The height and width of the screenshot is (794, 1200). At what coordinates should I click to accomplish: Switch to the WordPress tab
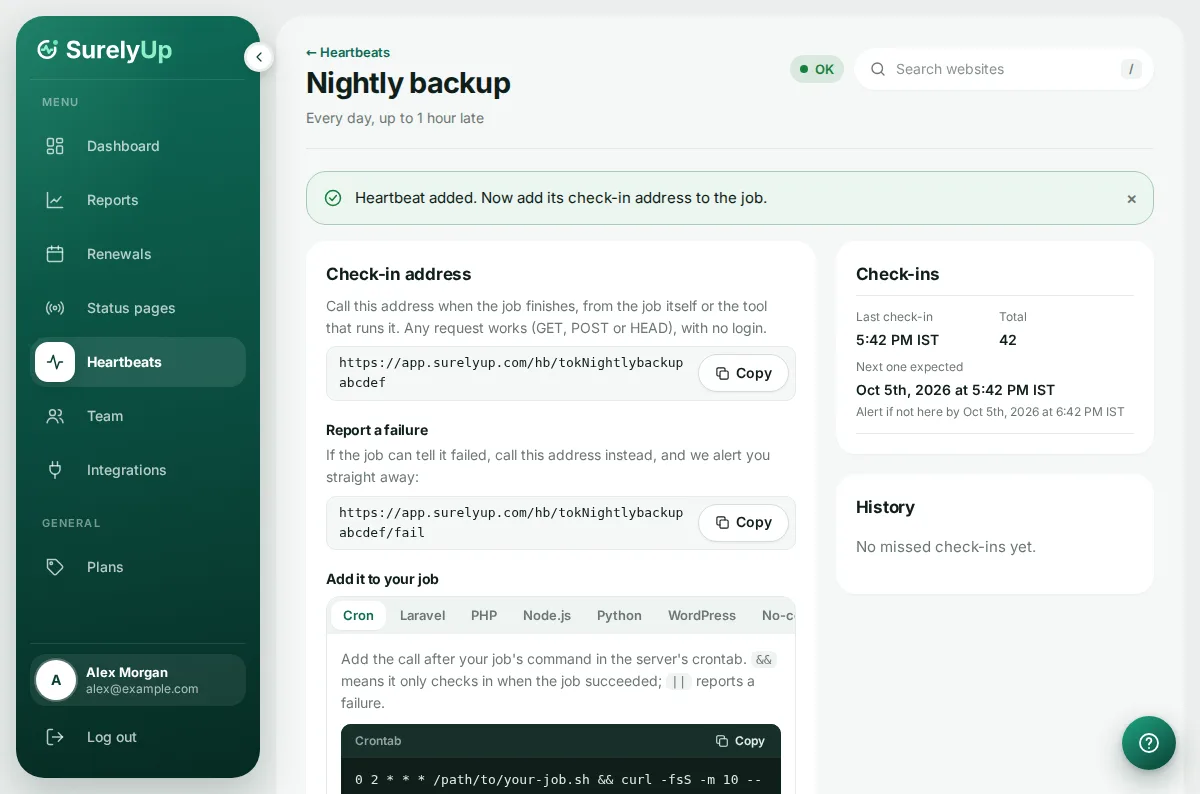pos(702,615)
